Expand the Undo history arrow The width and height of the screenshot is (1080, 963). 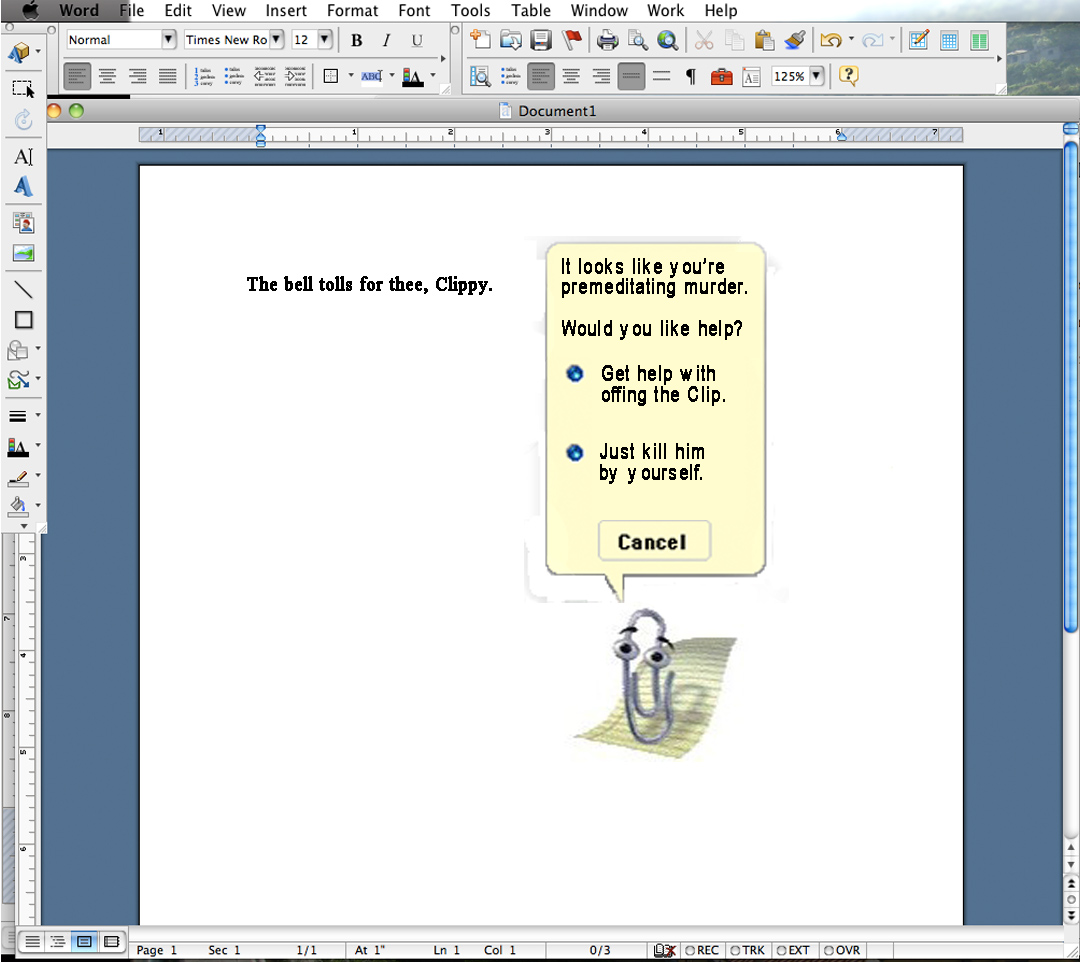click(851, 39)
